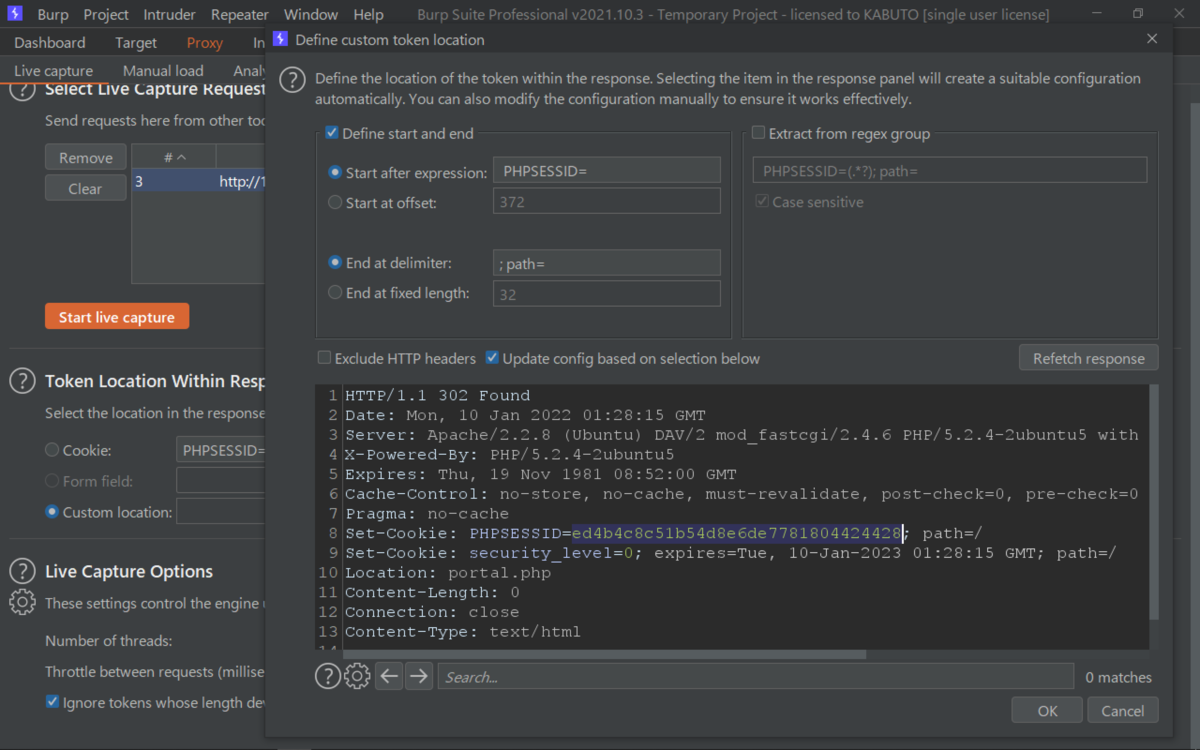Viewport: 1200px width, 750px height.
Task: Go to previous search match arrow
Action: click(390, 676)
